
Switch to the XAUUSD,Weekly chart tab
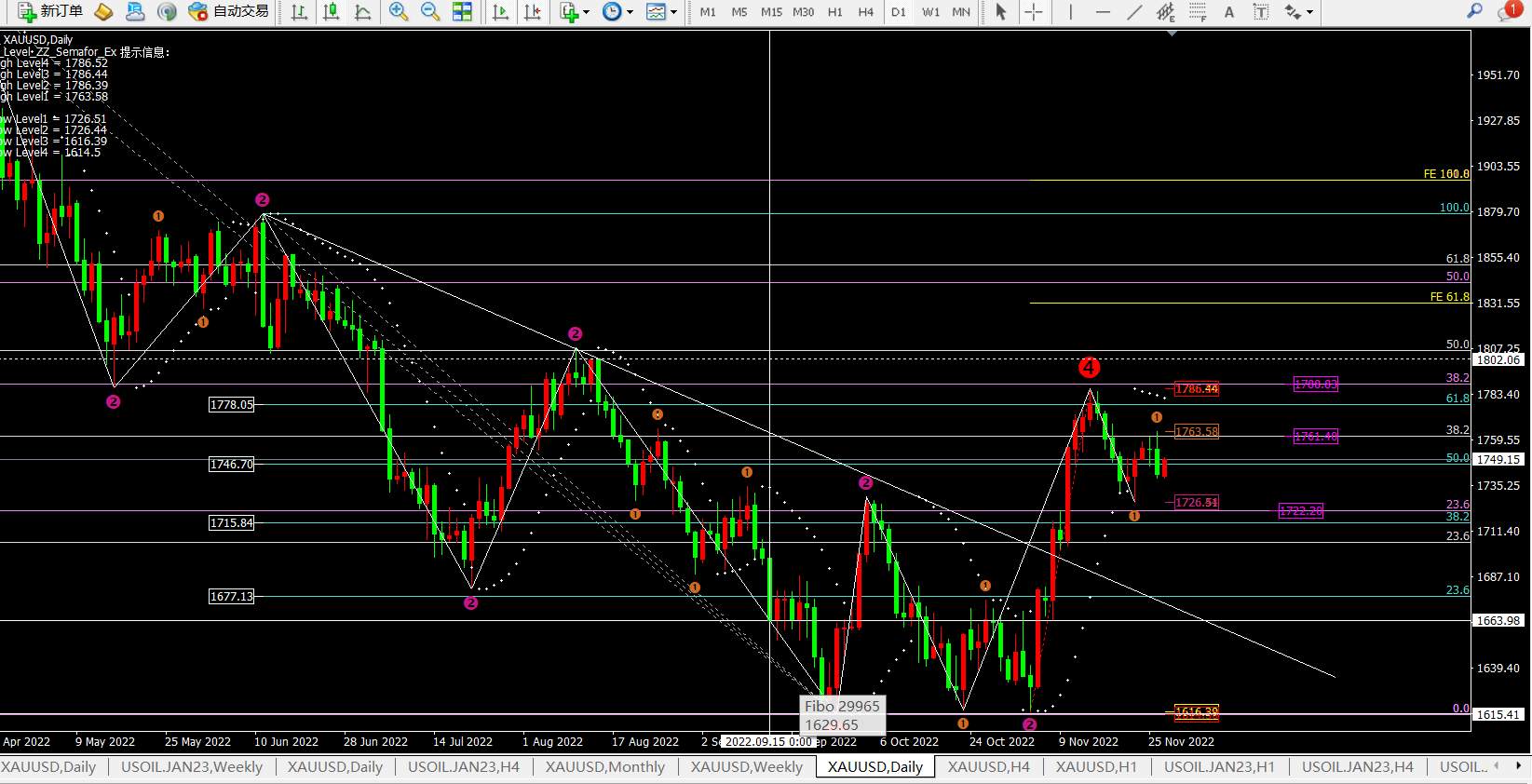(747, 767)
